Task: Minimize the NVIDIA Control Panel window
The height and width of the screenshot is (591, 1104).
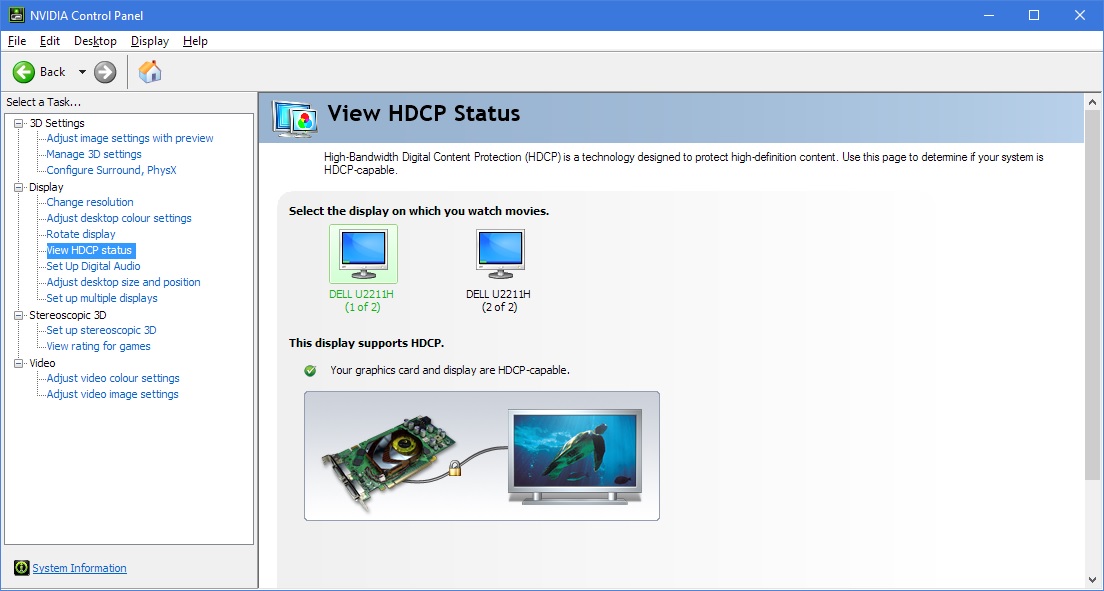Action: [x=989, y=15]
